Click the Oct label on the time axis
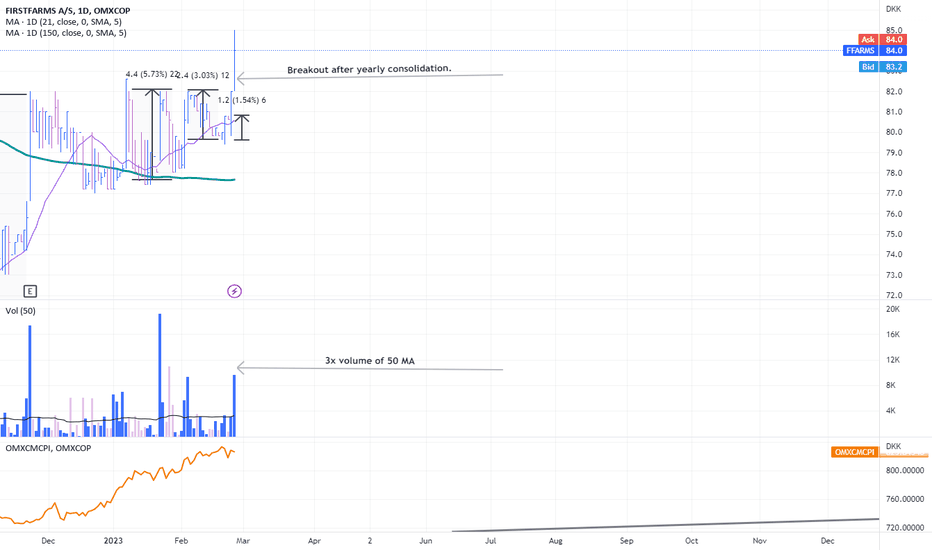The width and height of the screenshot is (932, 550). (691, 540)
